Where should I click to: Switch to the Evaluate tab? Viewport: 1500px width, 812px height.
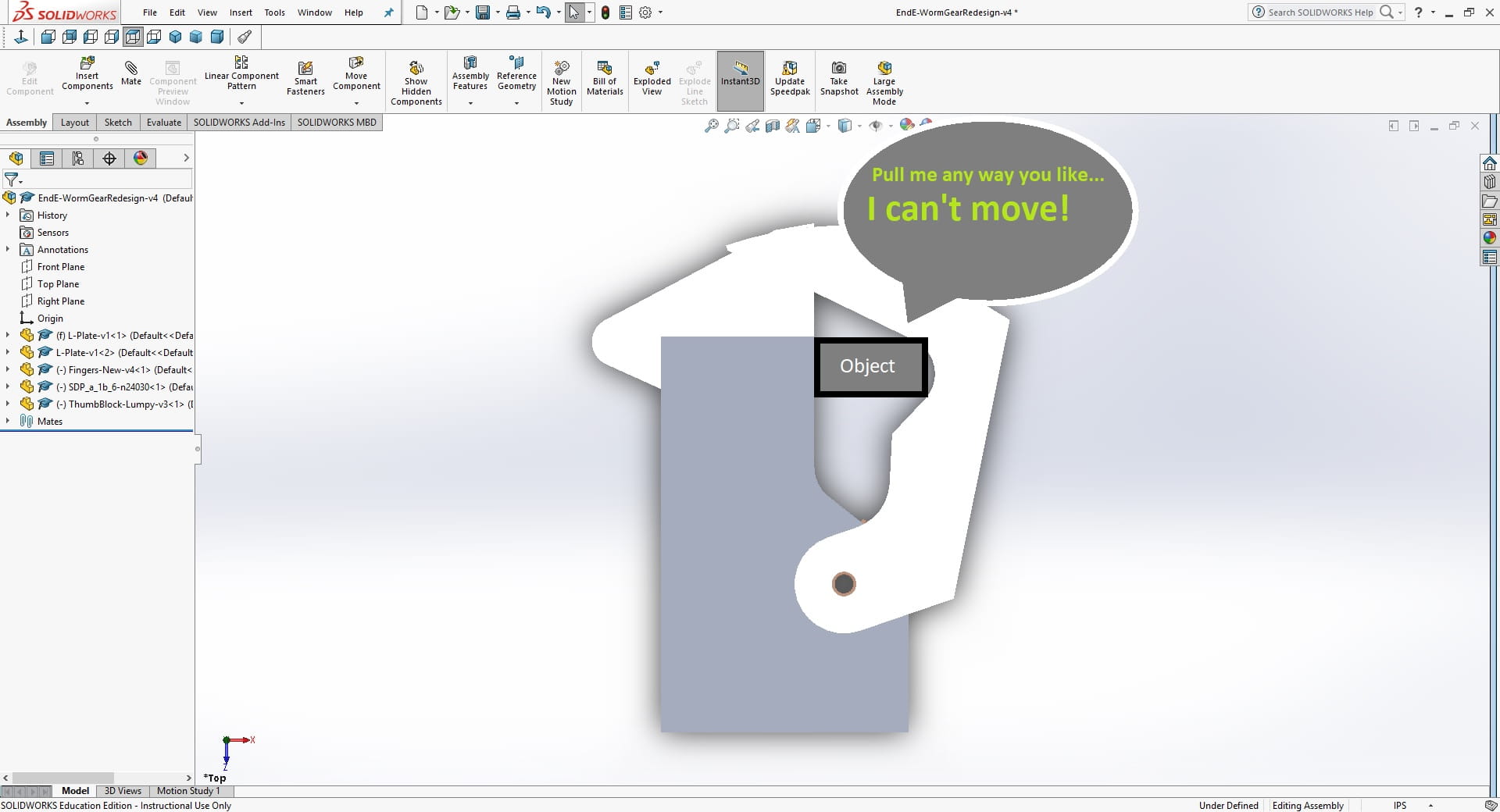[164, 123]
